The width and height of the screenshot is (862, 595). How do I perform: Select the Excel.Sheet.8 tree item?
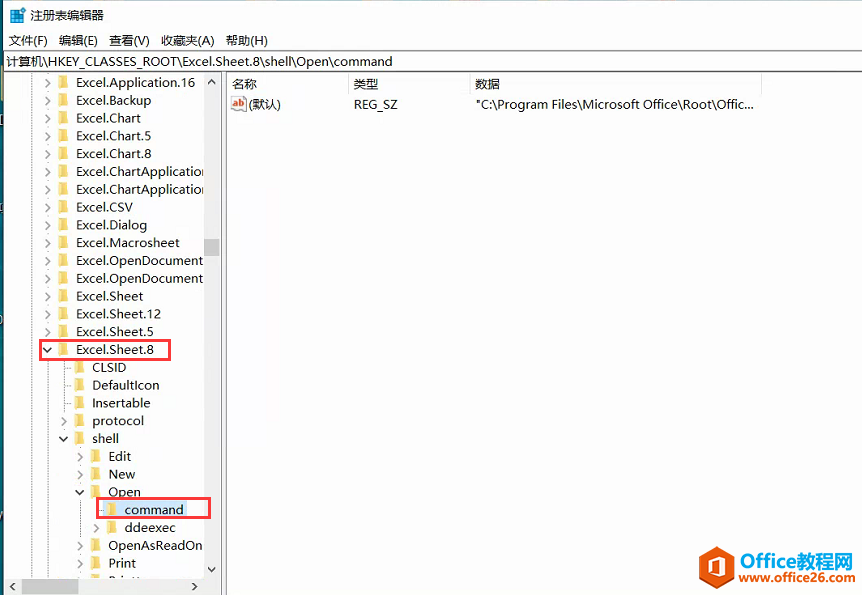tap(115, 350)
